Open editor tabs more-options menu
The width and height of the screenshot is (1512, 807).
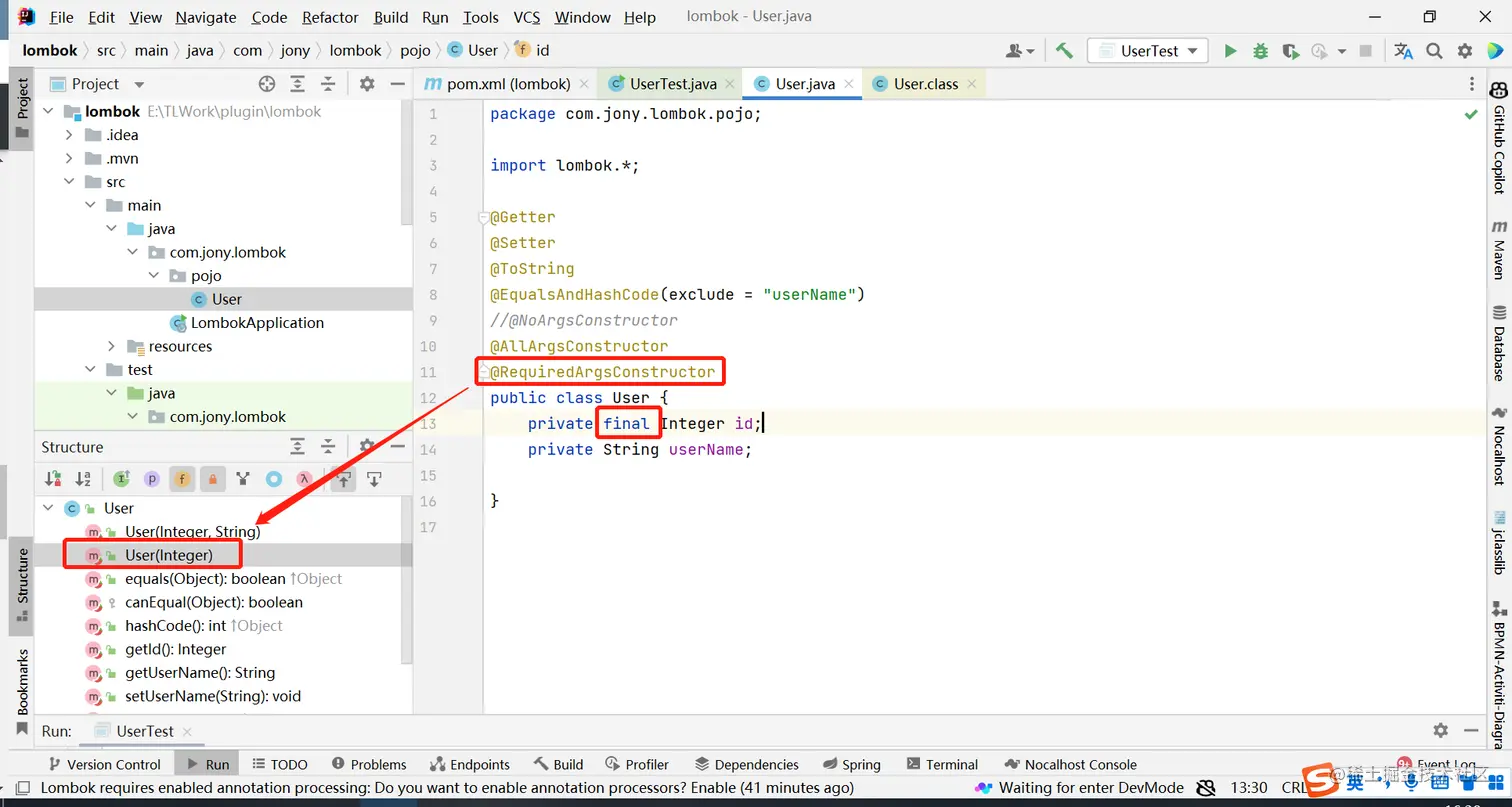click(x=1472, y=84)
